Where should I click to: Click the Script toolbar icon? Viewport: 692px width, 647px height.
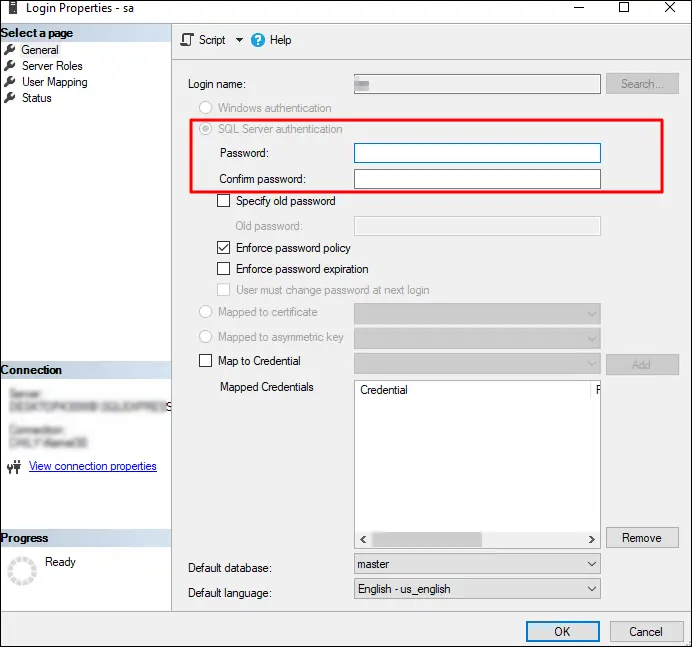coord(187,40)
